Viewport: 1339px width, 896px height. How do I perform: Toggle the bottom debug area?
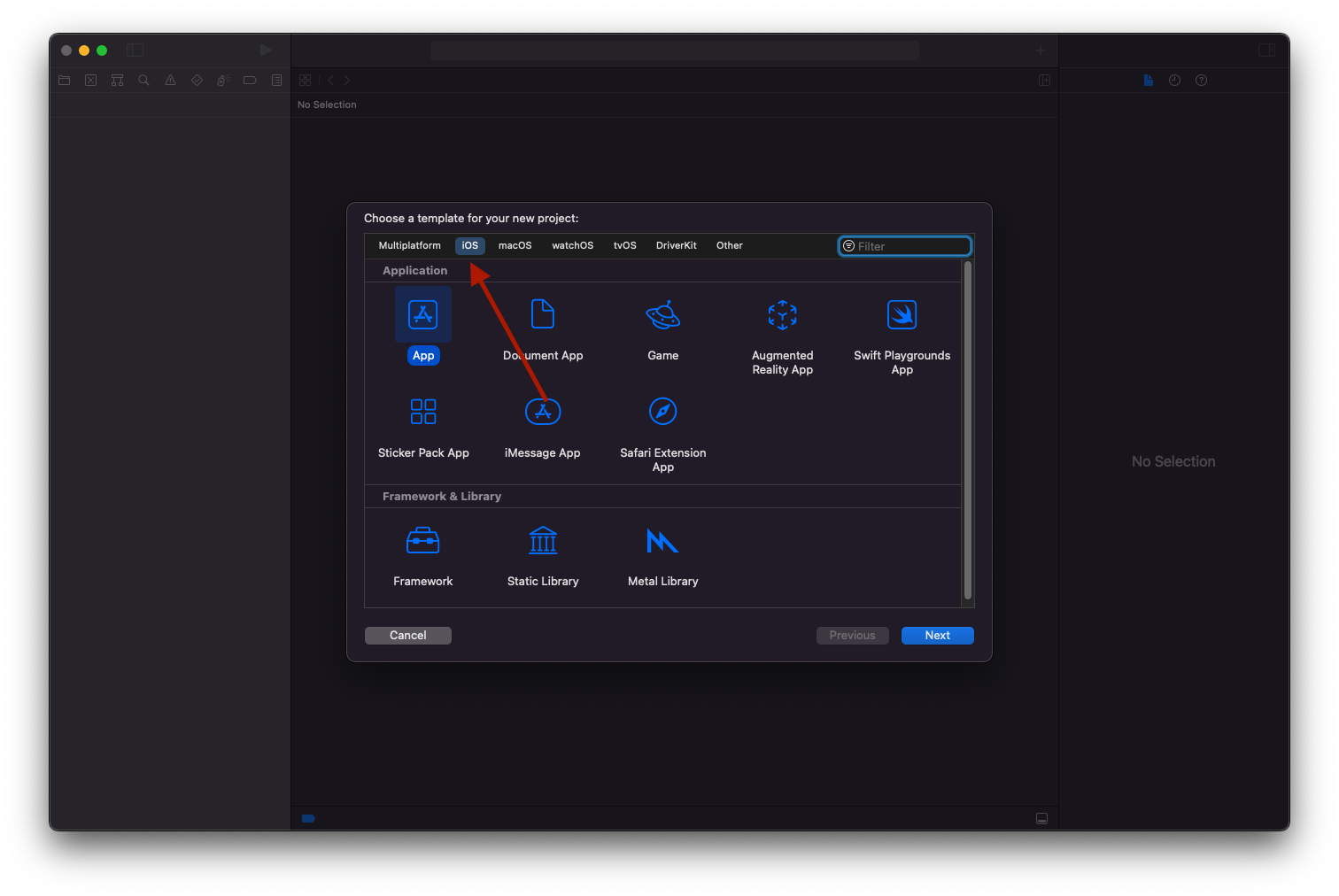click(1042, 819)
